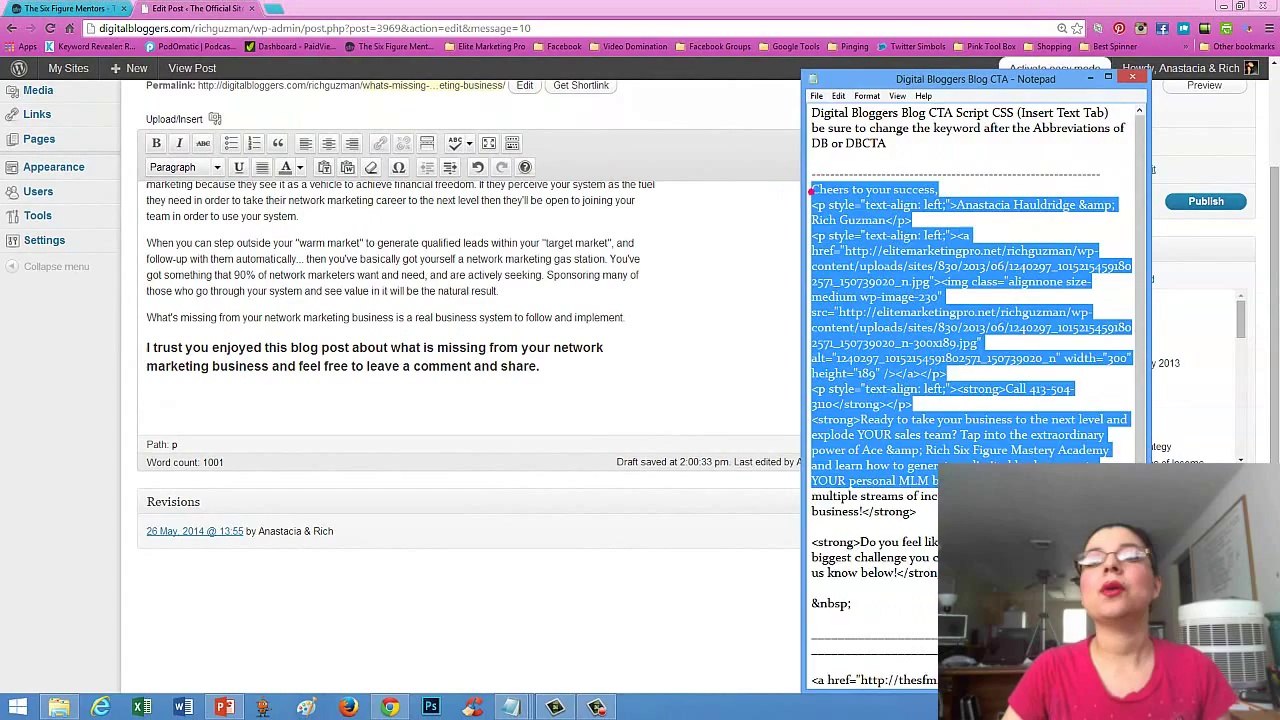Click the insert/edit link icon
Image resolution: width=1280 pixels, height=720 pixels.
tap(380, 143)
